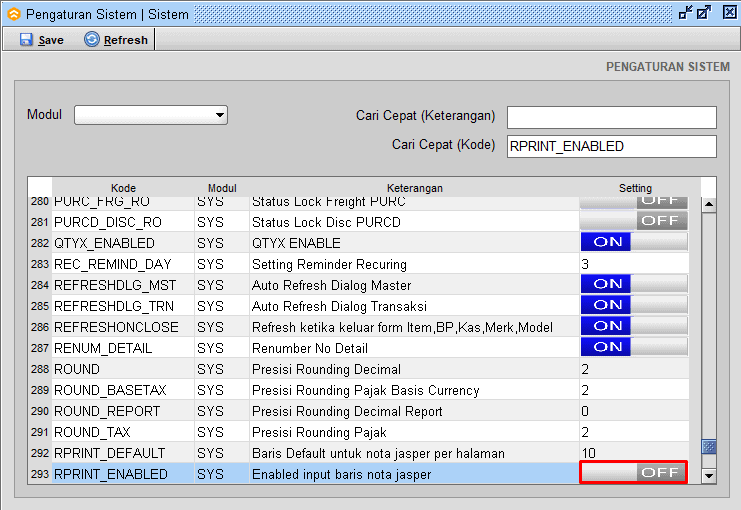Click the Cari Cepat (Keterangan) input field
The image size is (741, 510).
[612, 117]
